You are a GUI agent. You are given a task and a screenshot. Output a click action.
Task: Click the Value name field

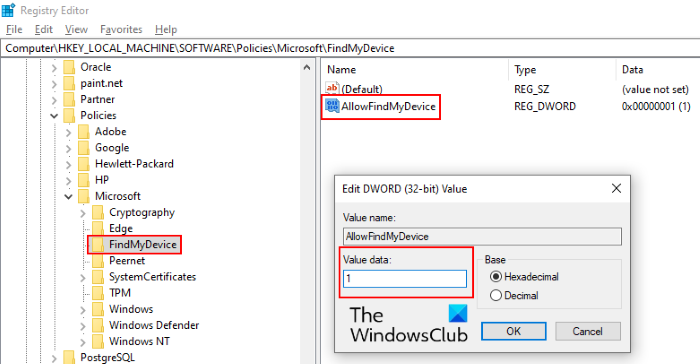(x=482, y=237)
